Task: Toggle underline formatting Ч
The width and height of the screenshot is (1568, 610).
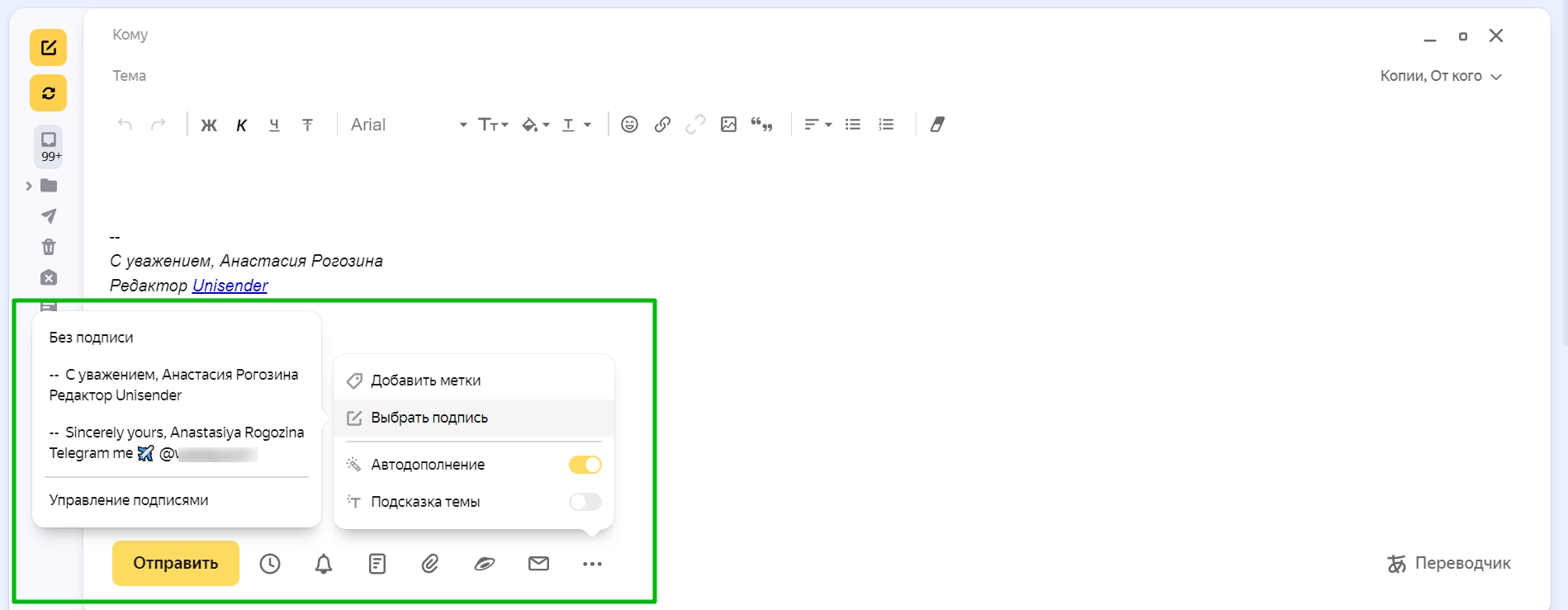Action: pyautogui.click(x=274, y=125)
